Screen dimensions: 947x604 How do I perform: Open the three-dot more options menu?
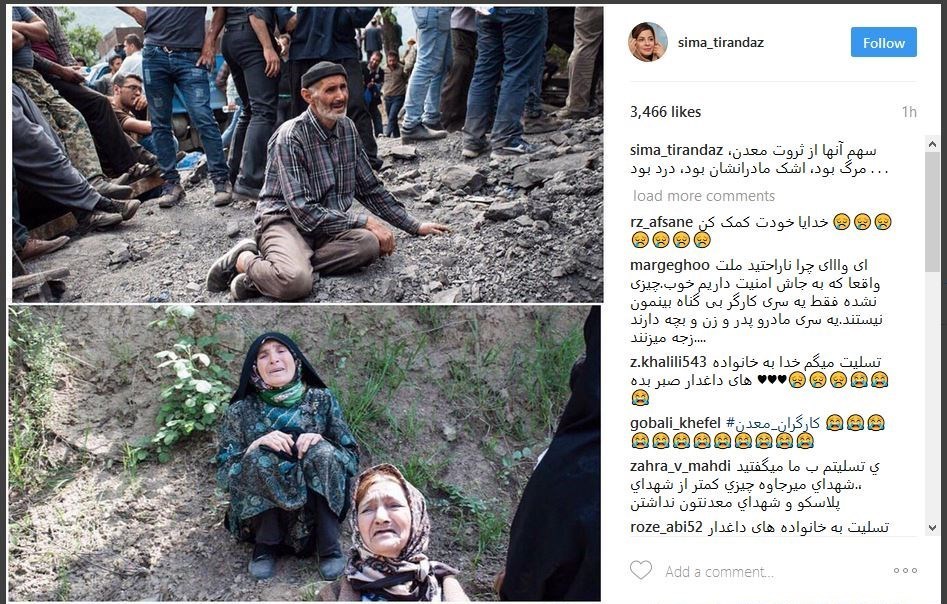point(905,571)
